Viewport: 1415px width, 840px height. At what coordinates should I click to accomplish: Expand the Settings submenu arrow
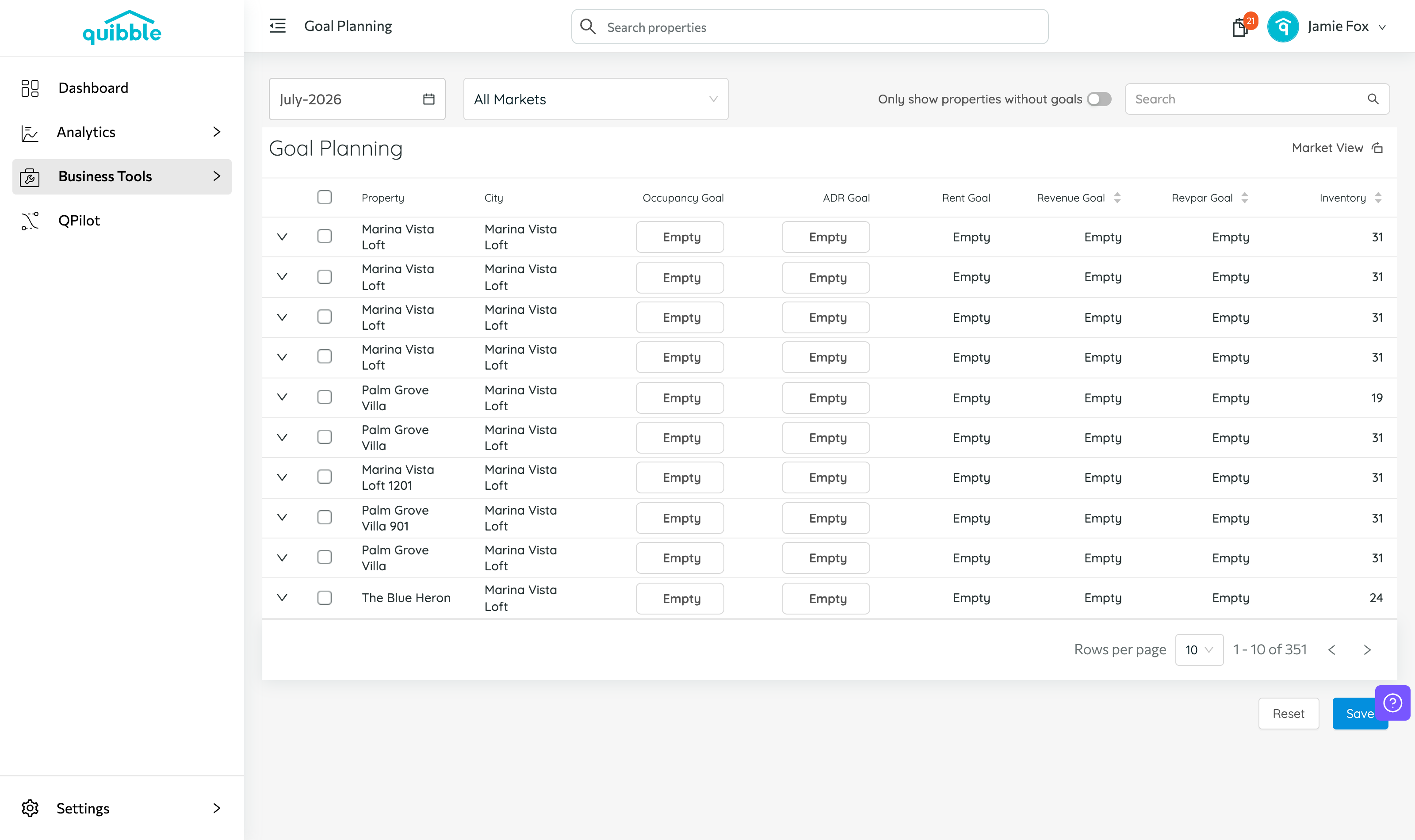tap(216, 808)
